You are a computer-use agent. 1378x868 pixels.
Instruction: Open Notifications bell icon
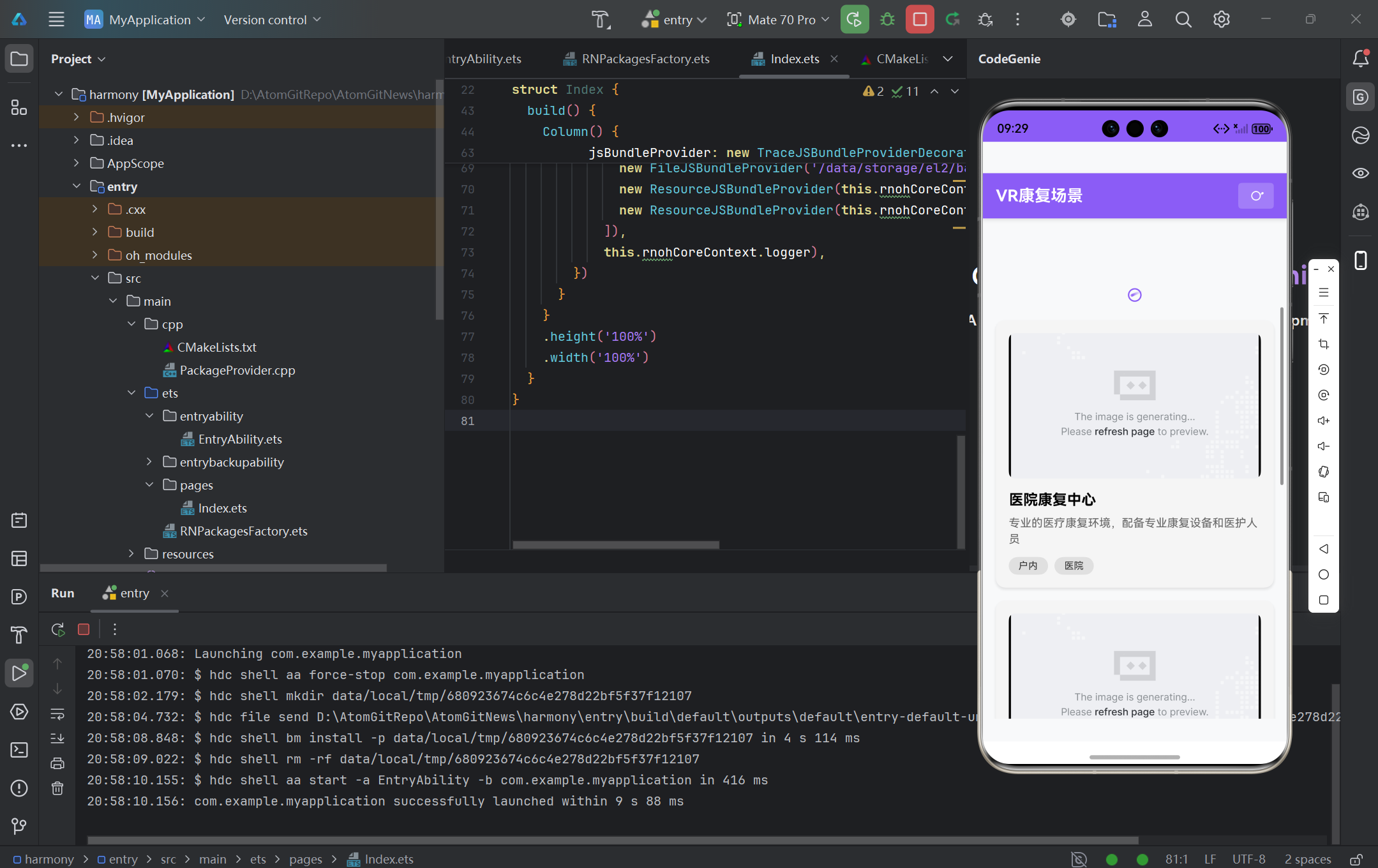1360,59
